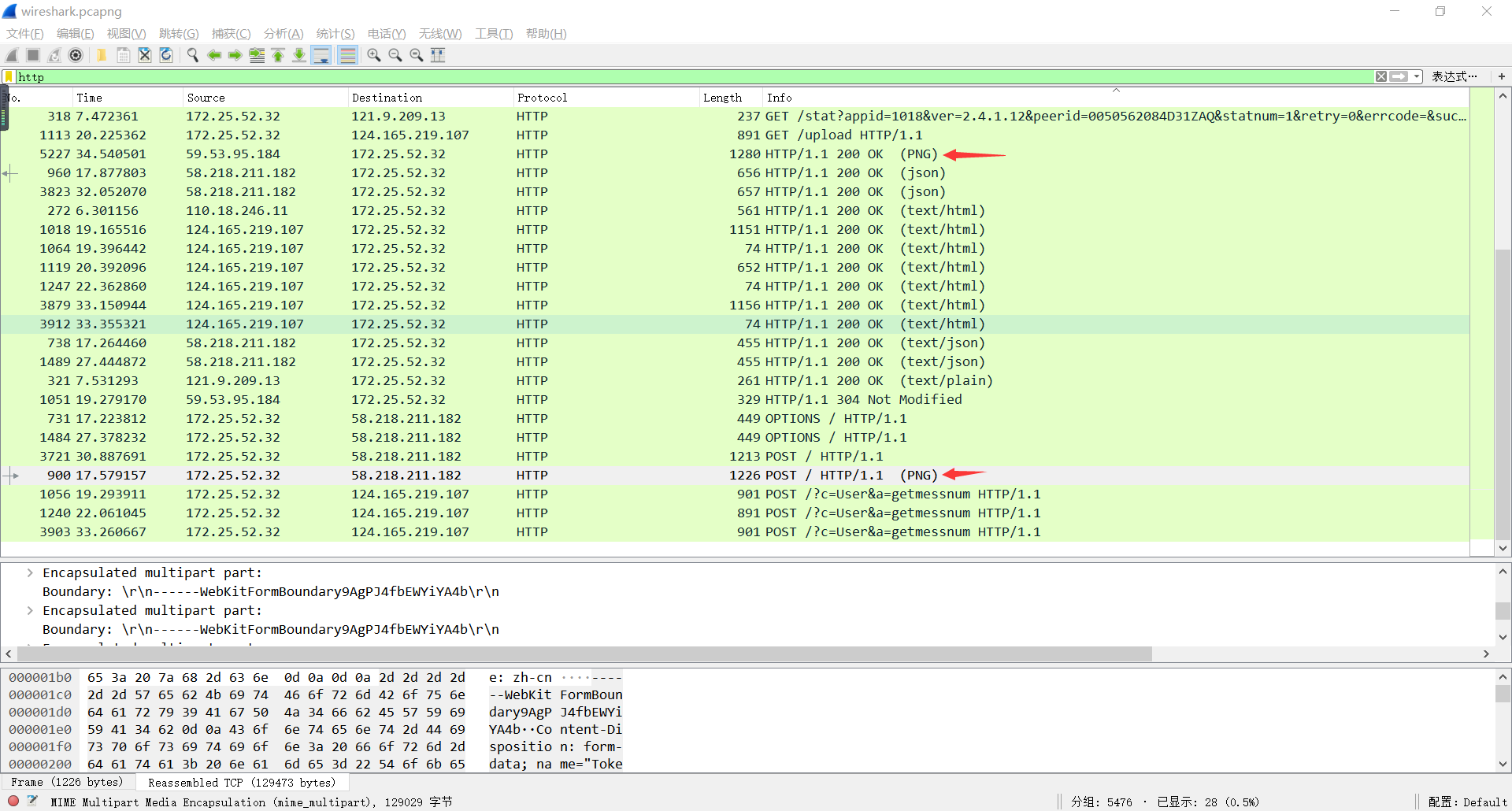Viewport: 1512px width, 811px height.
Task: Sort packets by the Protocol column
Action: tap(606, 98)
